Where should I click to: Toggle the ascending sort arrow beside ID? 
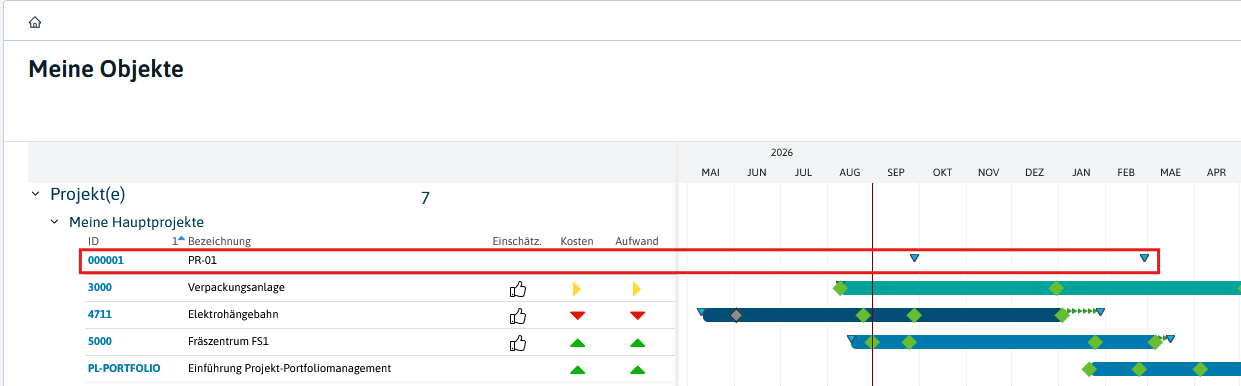pos(179,240)
